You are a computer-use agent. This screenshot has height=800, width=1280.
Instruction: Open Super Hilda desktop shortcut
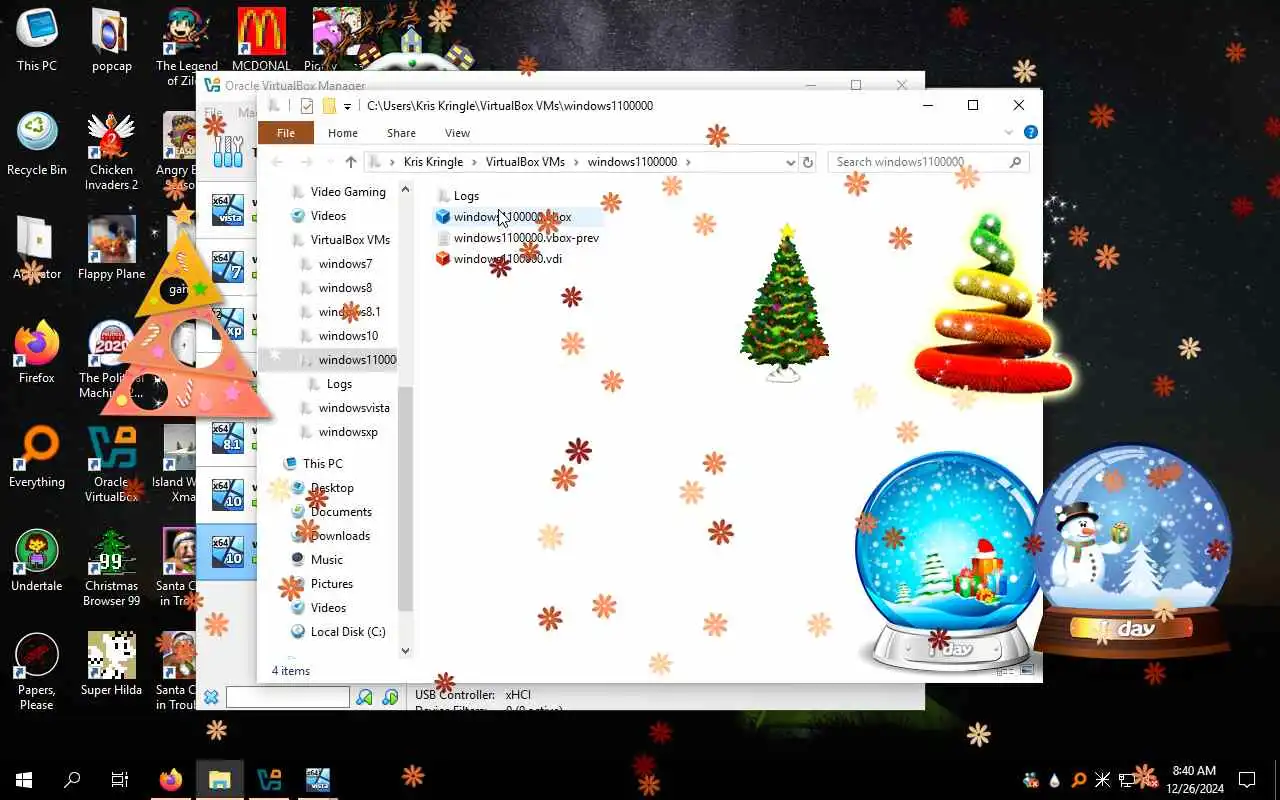click(x=111, y=663)
